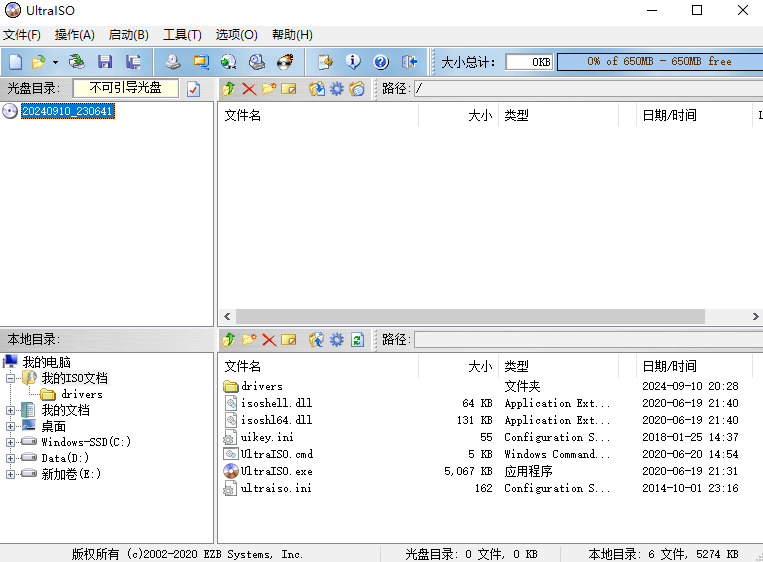The image size is (763, 562).
Task: Click the 不可引导光盘 boot type field
Action: point(126,88)
